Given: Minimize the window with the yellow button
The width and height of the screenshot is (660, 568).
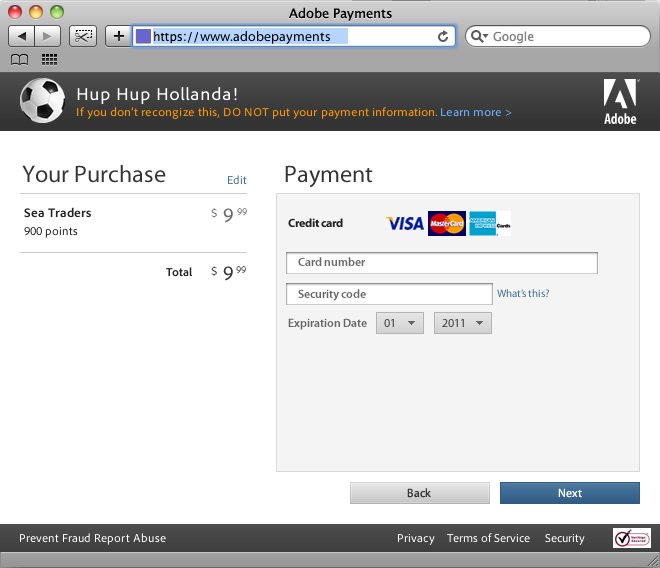Looking at the screenshot, I should pos(36,12).
